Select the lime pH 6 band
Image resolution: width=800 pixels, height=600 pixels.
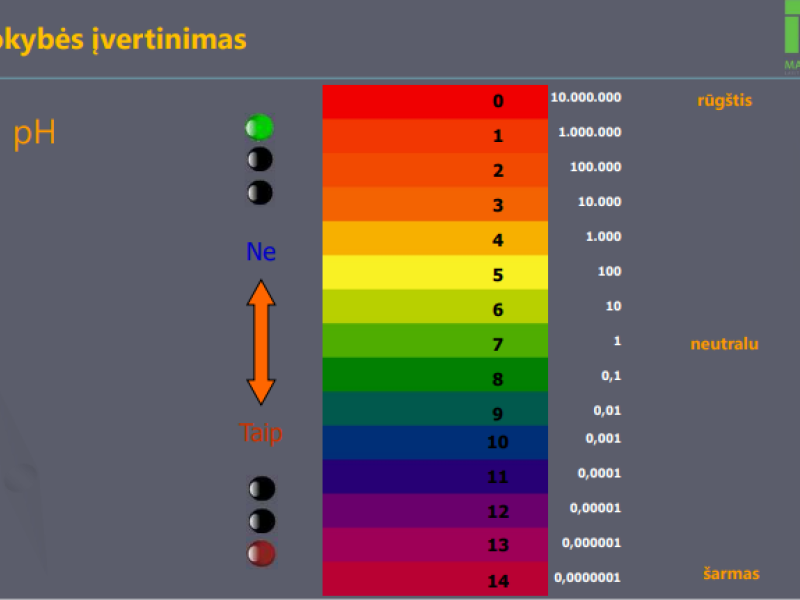pos(435,307)
